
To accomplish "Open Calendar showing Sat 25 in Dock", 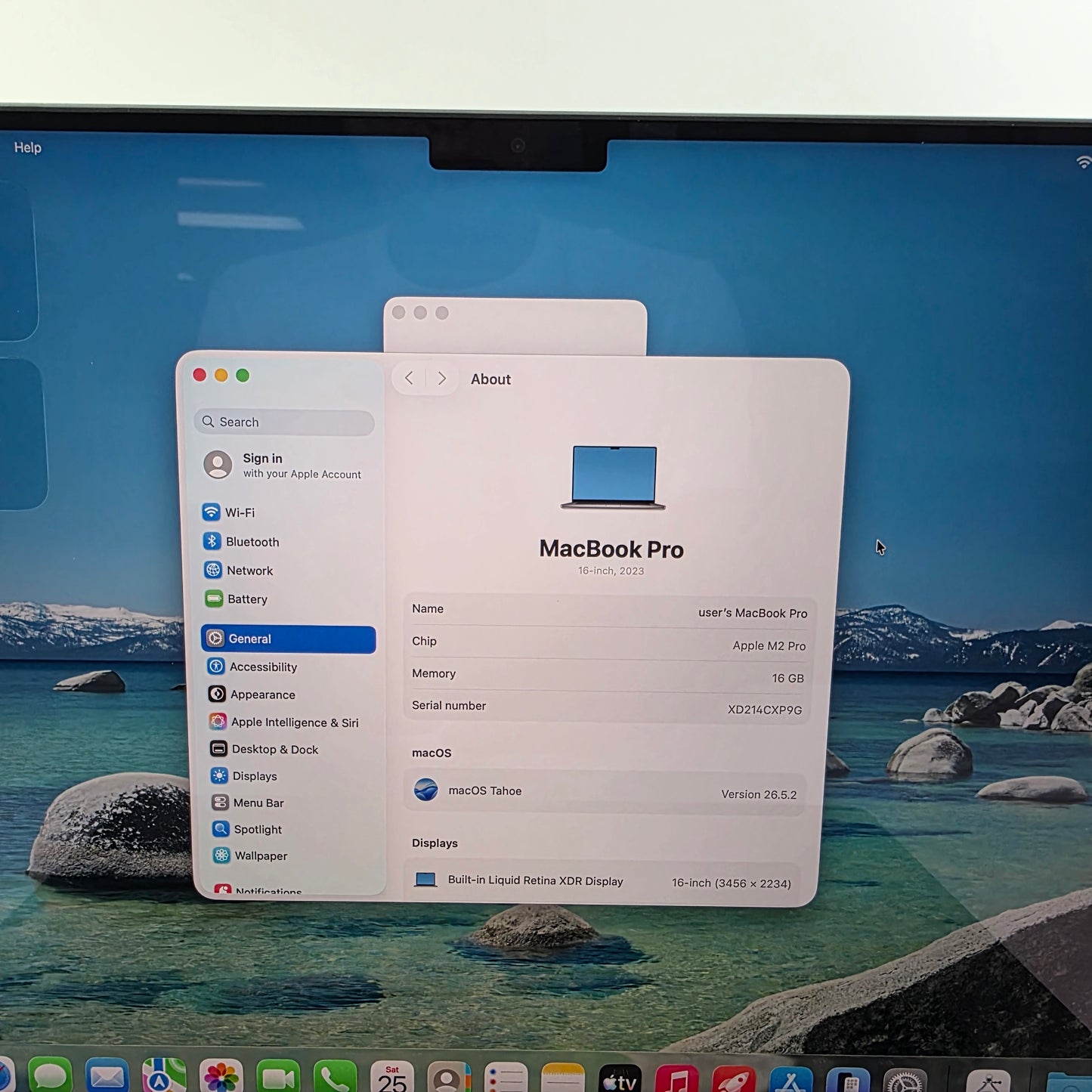I will 392,1077.
